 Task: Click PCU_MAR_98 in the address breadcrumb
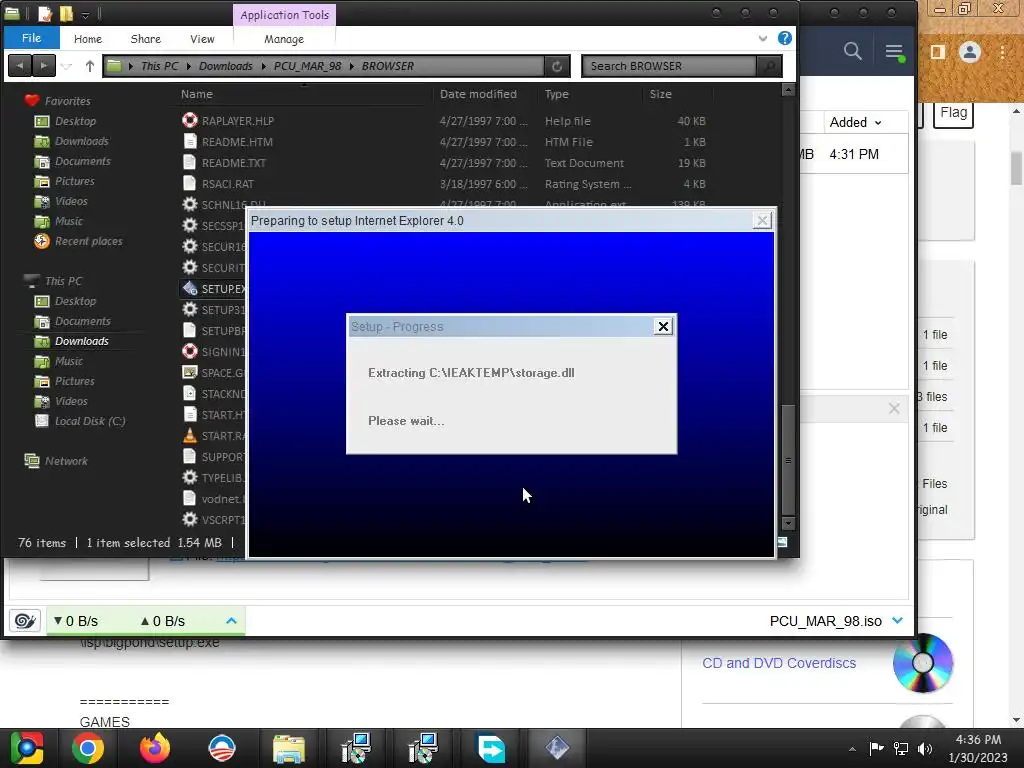tap(307, 66)
